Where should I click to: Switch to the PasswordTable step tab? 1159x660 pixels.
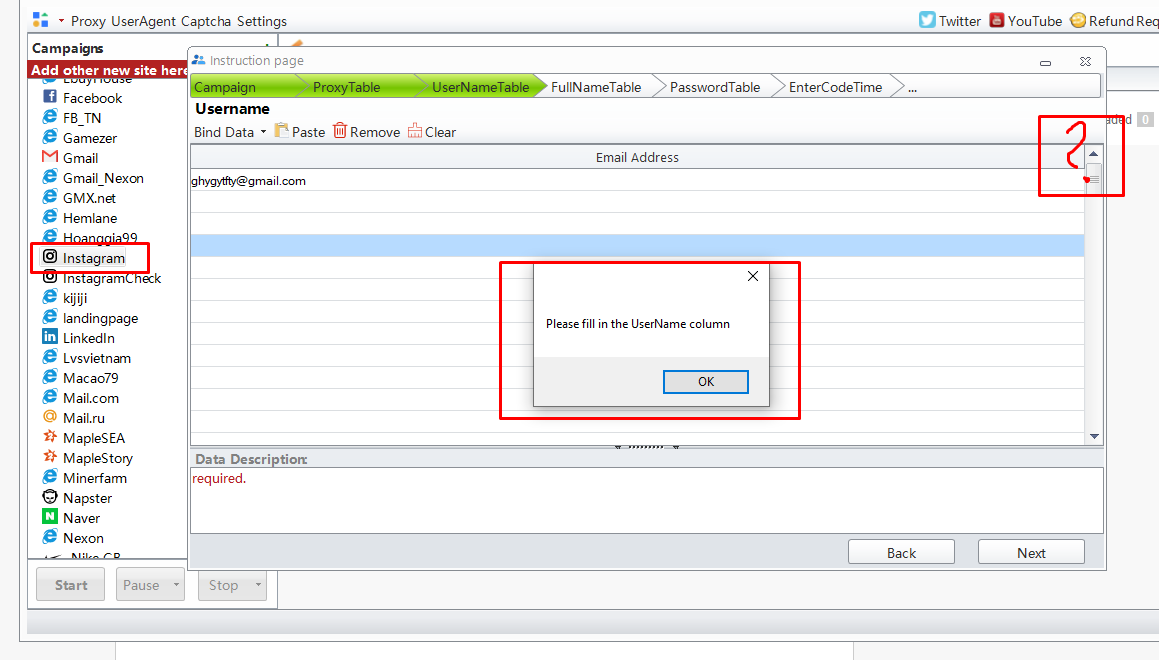click(x=715, y=87)
